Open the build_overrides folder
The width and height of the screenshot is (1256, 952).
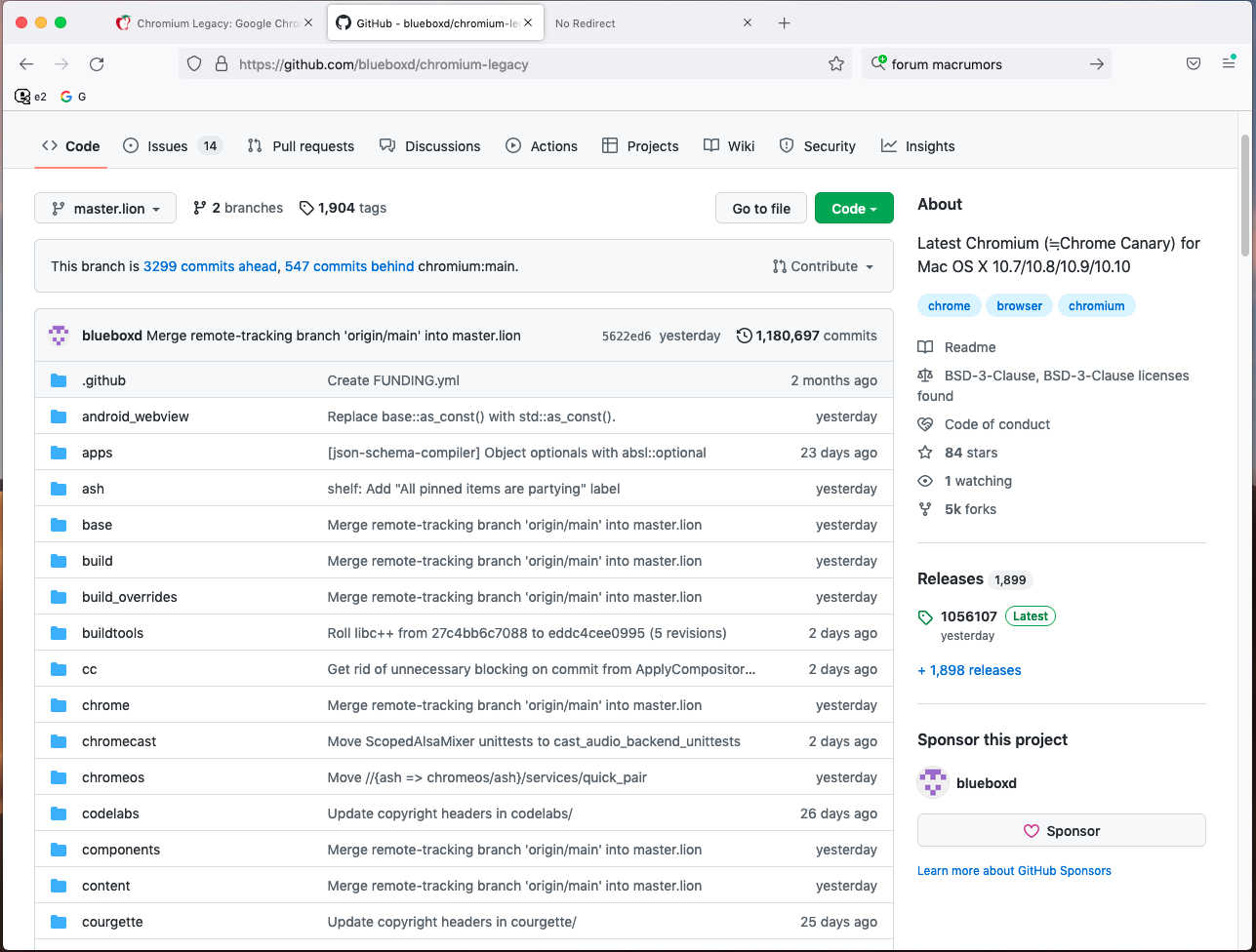[130, 597]
